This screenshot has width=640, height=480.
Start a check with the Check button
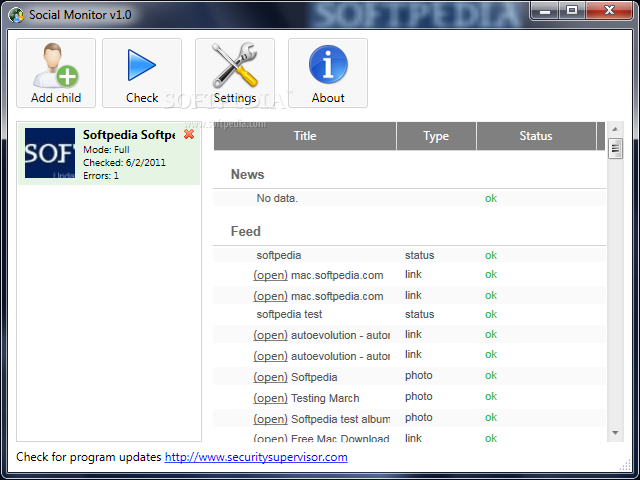tap(142, 73)
